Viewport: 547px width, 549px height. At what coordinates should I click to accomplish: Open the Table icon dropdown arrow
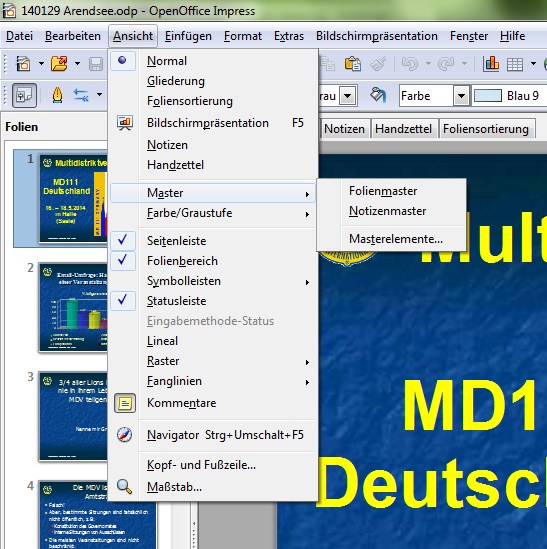(533, 64)
